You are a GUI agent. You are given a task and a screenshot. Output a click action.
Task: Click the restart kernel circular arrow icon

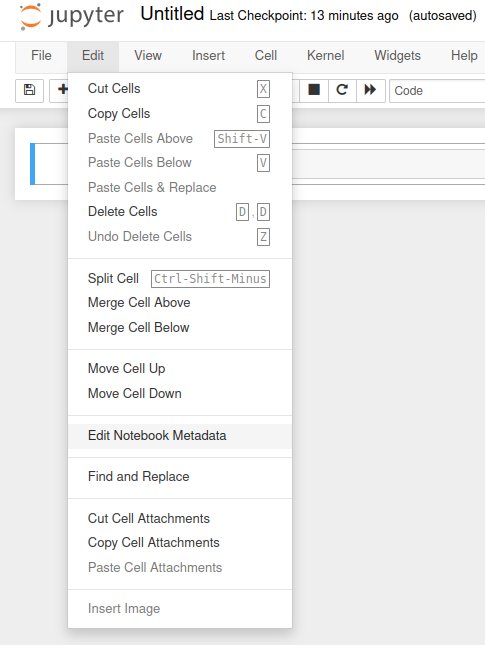point(342,90)
